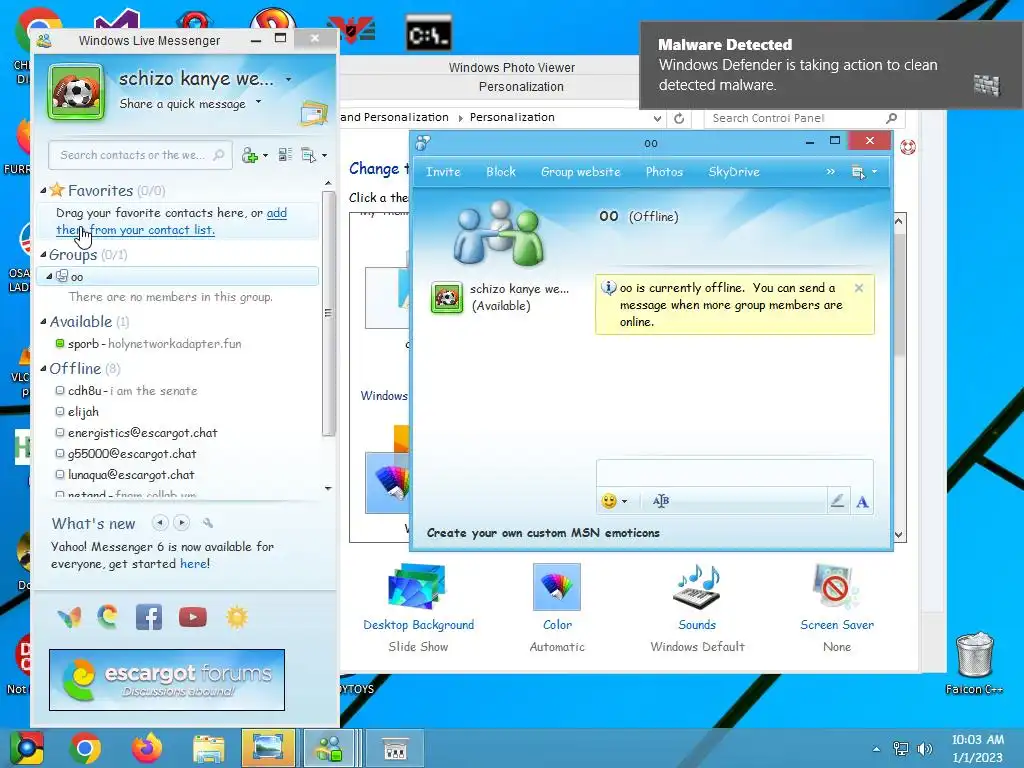1024x768 pixels.
Task: Collapse the Offline contacts section
Action: click(43, 368)
